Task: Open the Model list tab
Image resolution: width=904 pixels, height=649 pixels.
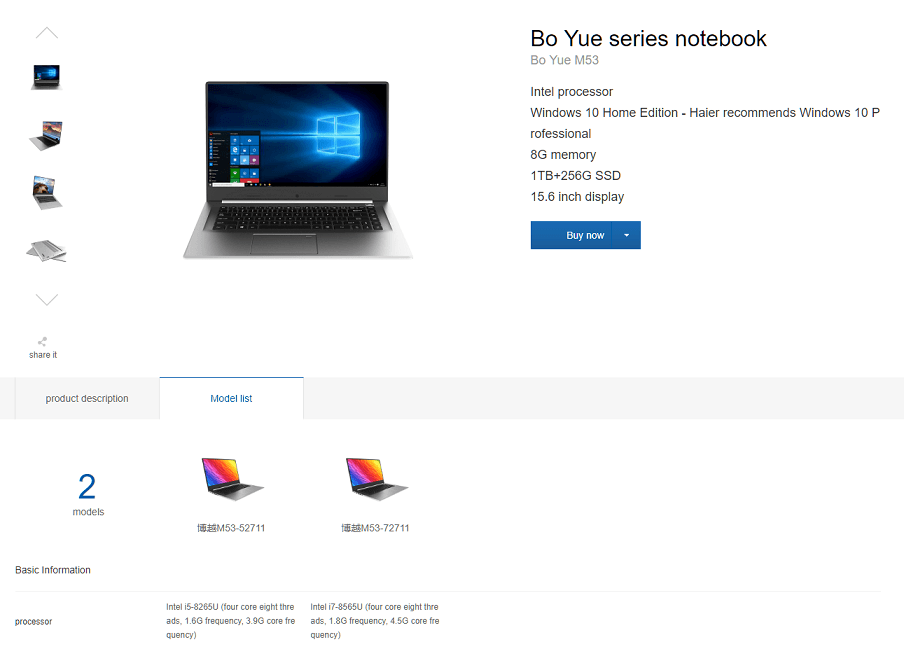Action: 231,398
